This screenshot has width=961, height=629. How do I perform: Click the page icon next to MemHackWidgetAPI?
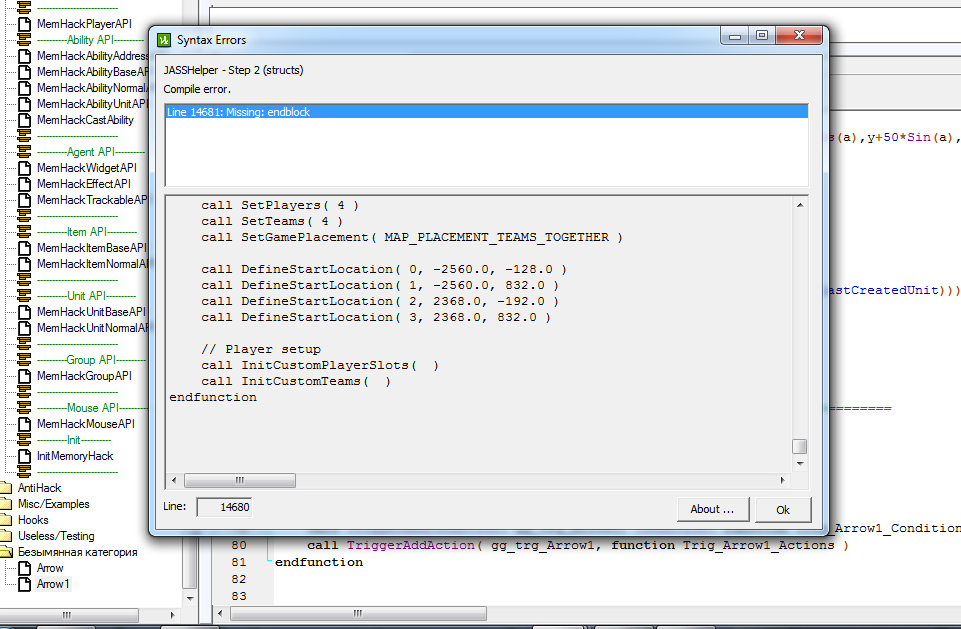pos(25,168)
